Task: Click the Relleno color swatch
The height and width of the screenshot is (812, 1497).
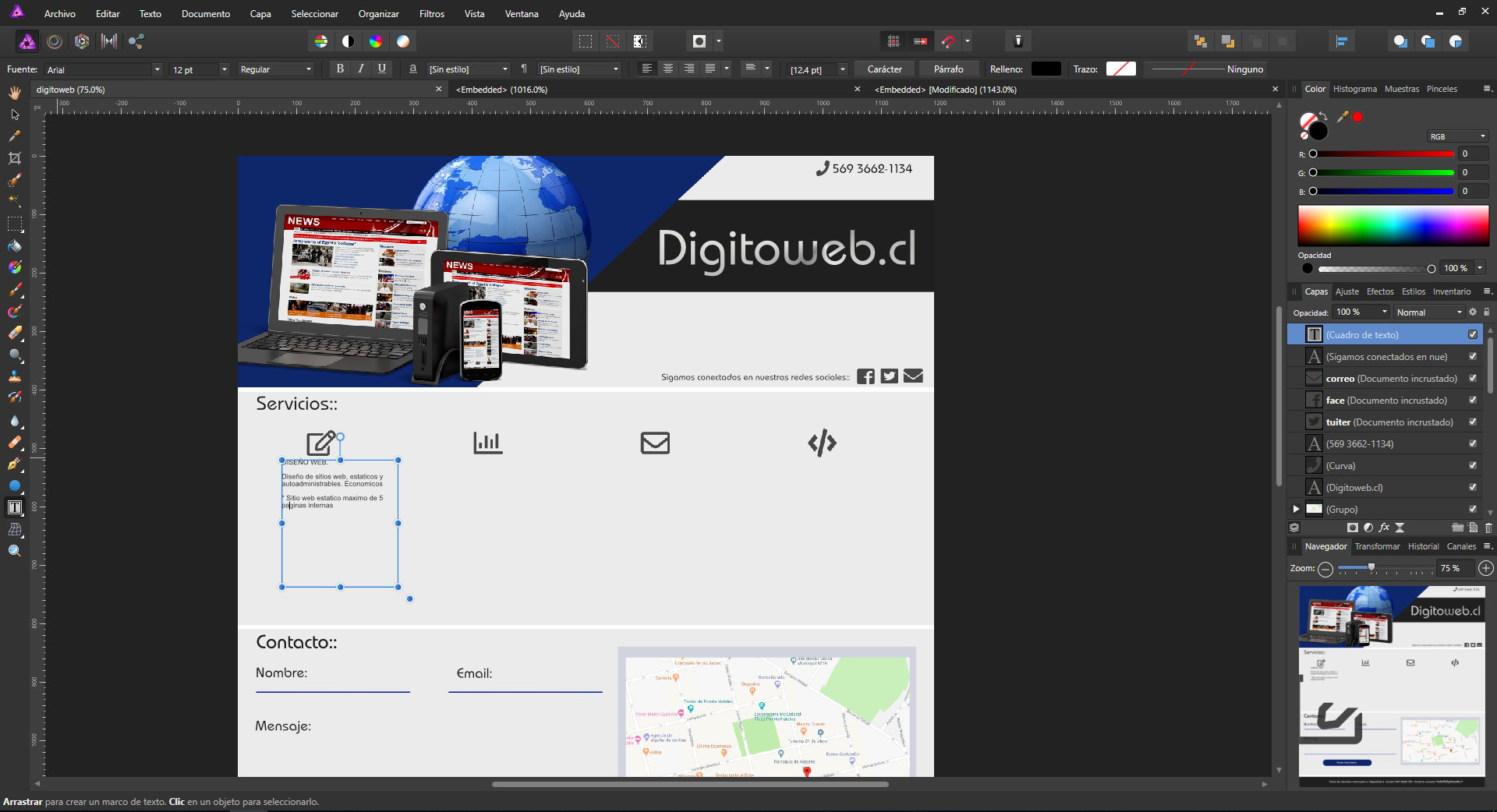Action: 1045,69
